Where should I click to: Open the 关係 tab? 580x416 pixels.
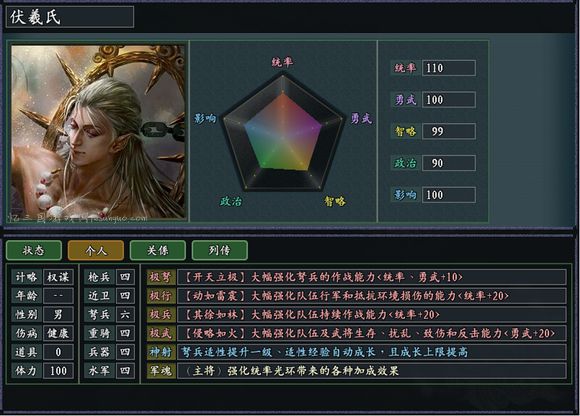pos(158,250)
